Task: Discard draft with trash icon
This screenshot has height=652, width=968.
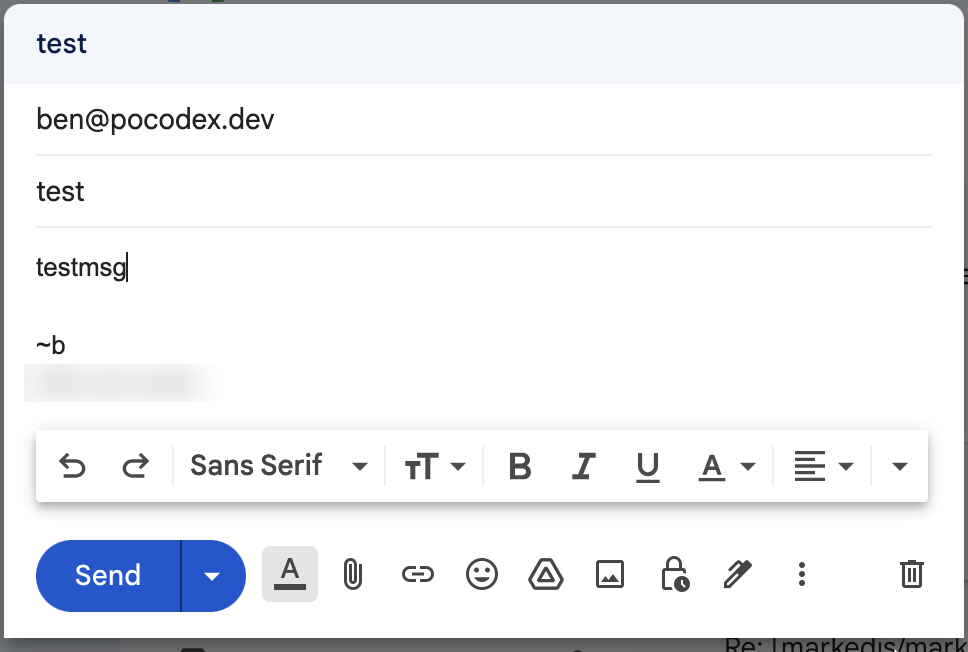Action: tap(912, 574)
